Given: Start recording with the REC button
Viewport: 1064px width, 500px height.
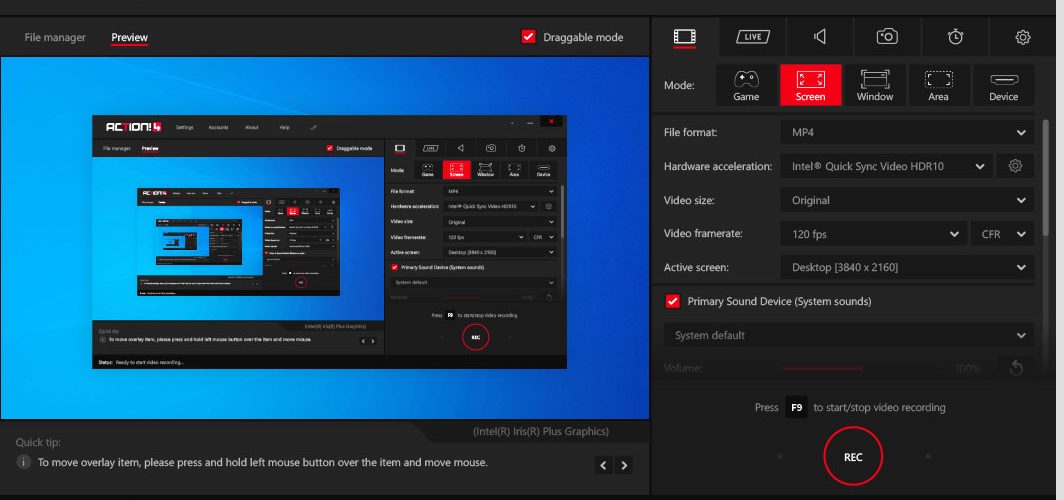Looking at the screenshot, I should (853, 457).
